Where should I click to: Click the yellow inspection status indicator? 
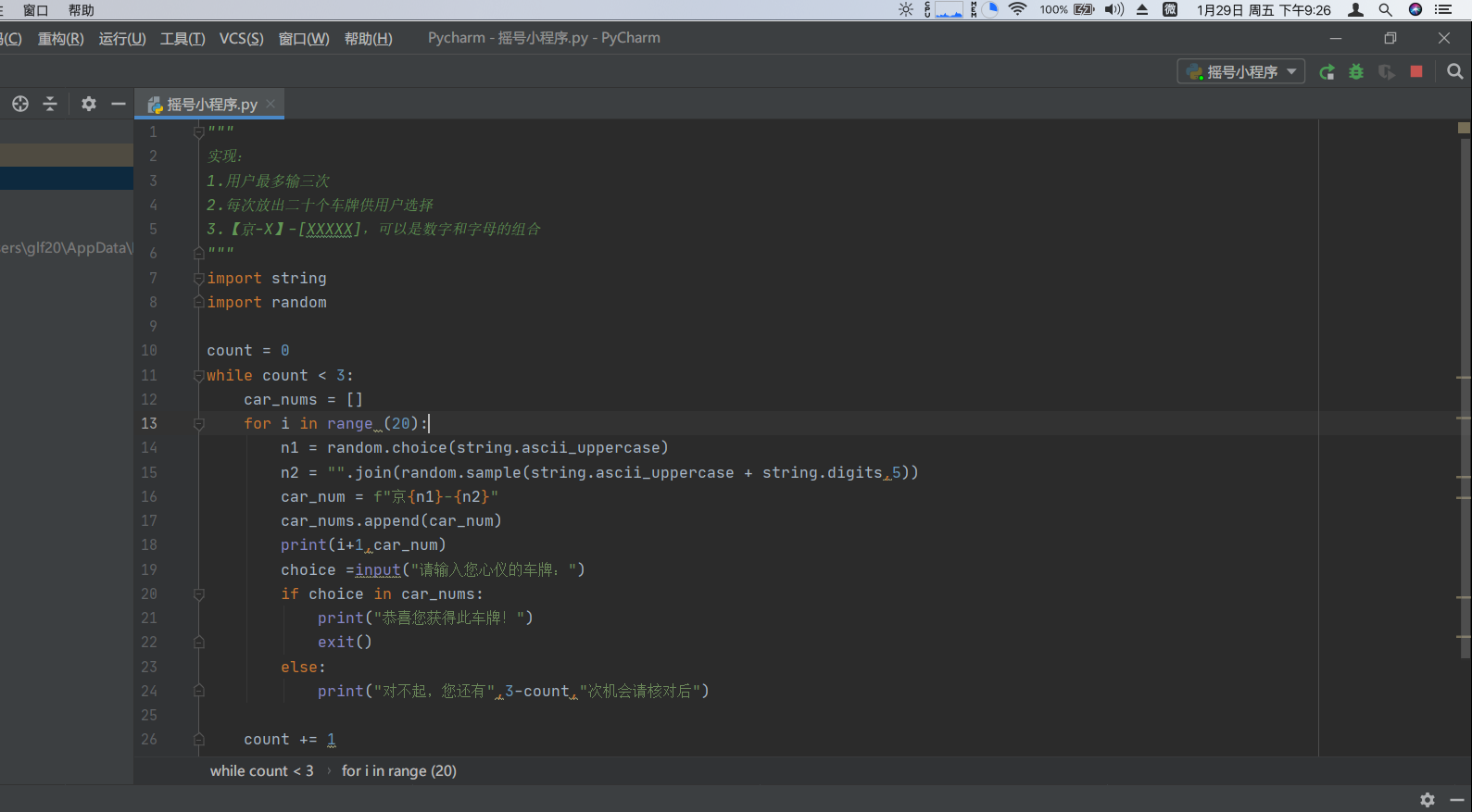pyautogui.click(x=1464, y=127)
